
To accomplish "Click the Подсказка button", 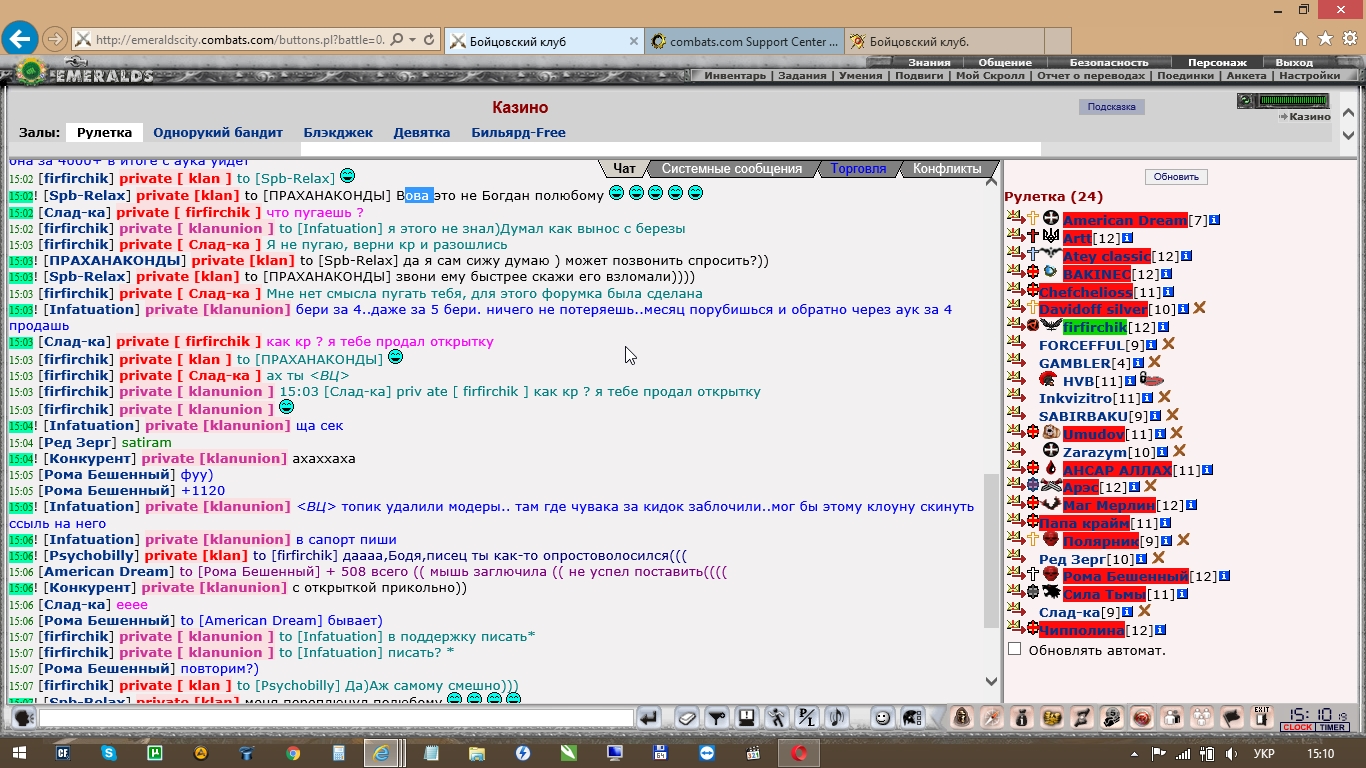I will click(x=1111, y=107).
